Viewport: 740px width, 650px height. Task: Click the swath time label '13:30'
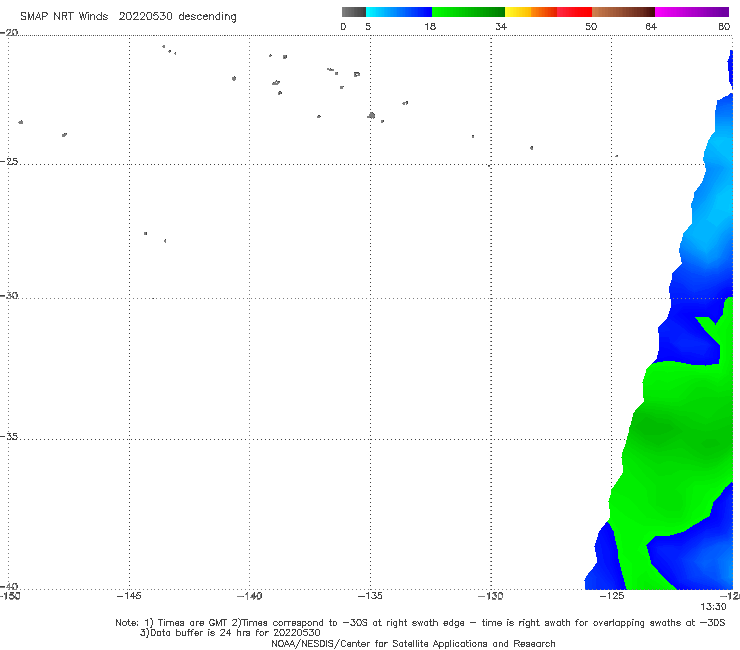pos(713,607)
